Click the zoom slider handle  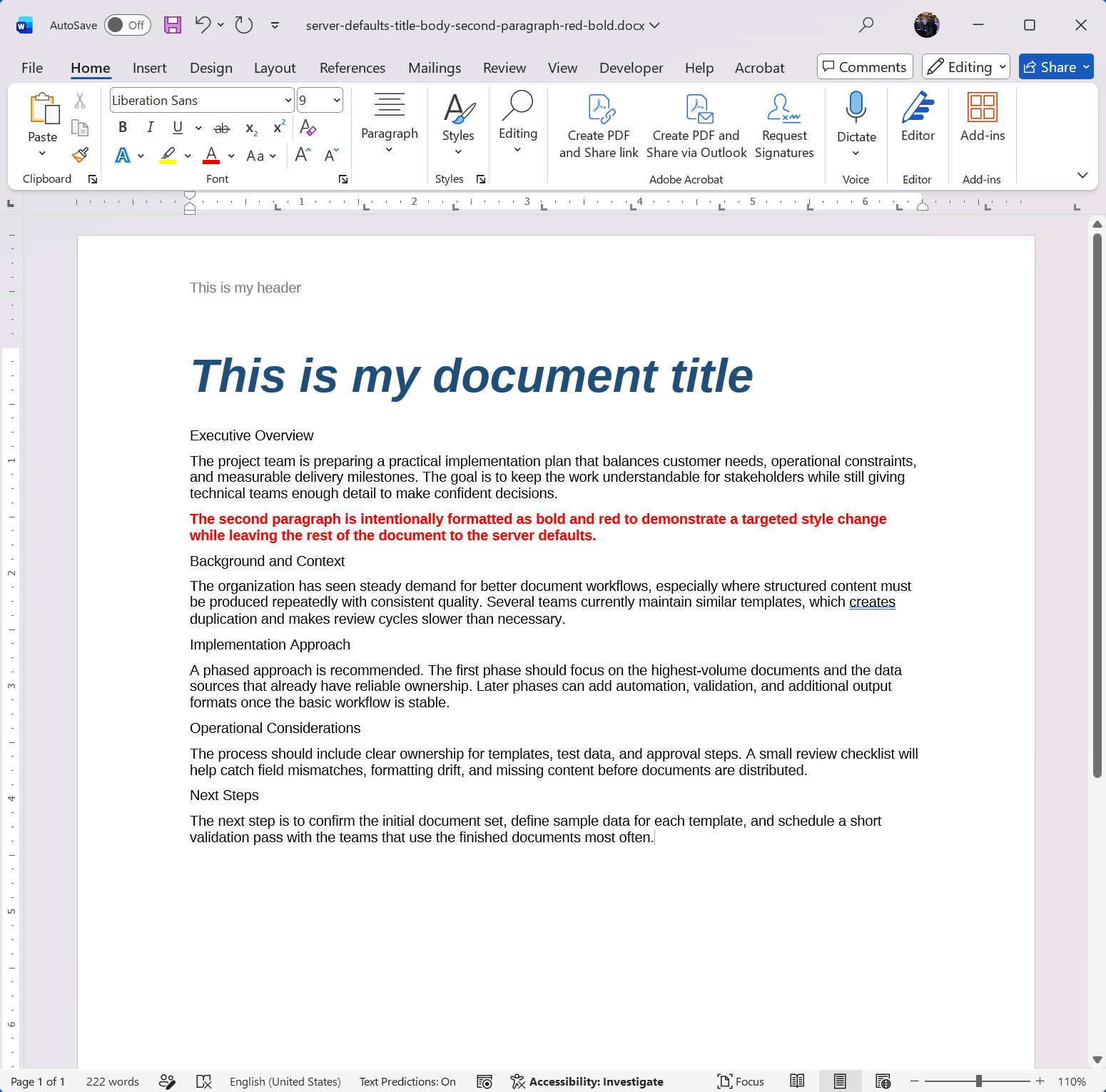pos(979,1081)
